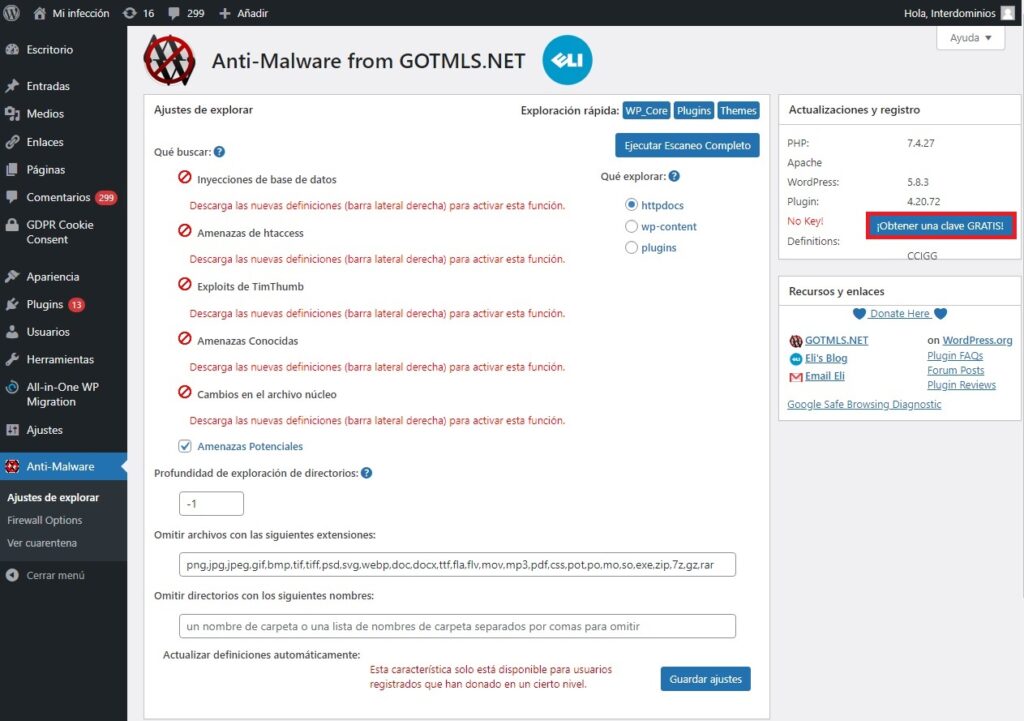
Task: Open the WordPress.org link
Action: 977,340
